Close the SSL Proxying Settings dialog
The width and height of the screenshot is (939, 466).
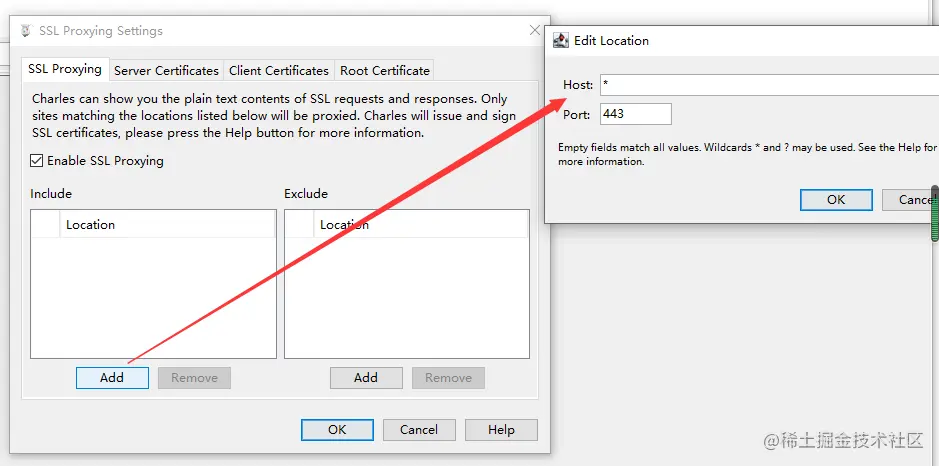[535, 31]
